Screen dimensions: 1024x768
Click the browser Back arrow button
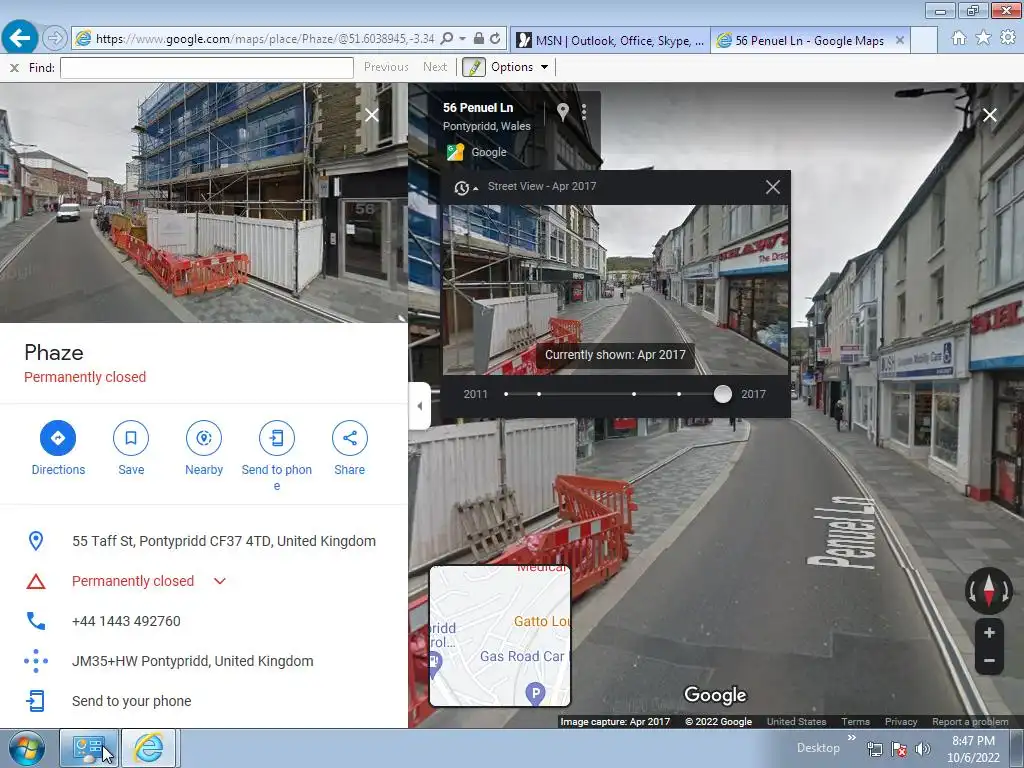pyautogui.click(x=20, y=38)
